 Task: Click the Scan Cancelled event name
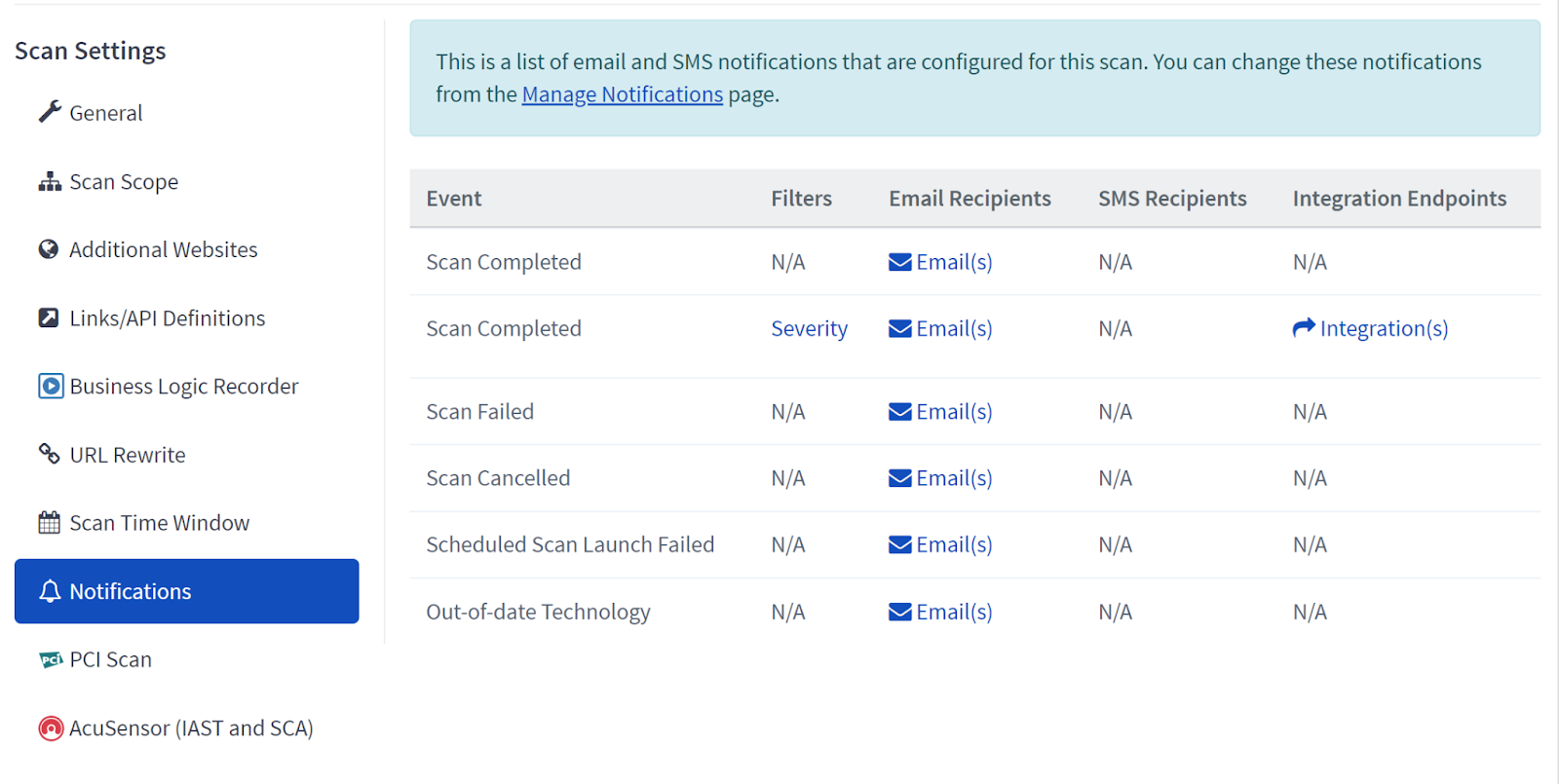tap(498, 478)
